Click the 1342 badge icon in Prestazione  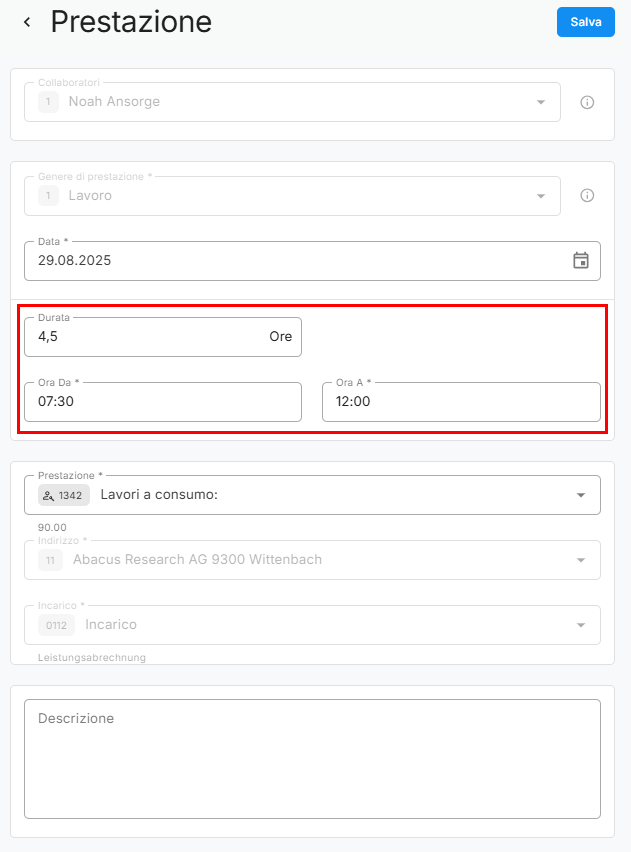point(64,495)
